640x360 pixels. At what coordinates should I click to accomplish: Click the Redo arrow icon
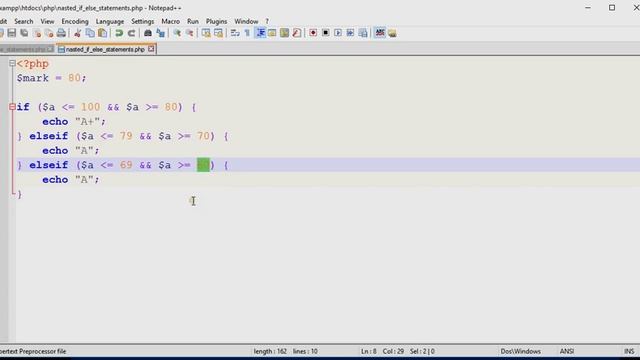point(131,33)
